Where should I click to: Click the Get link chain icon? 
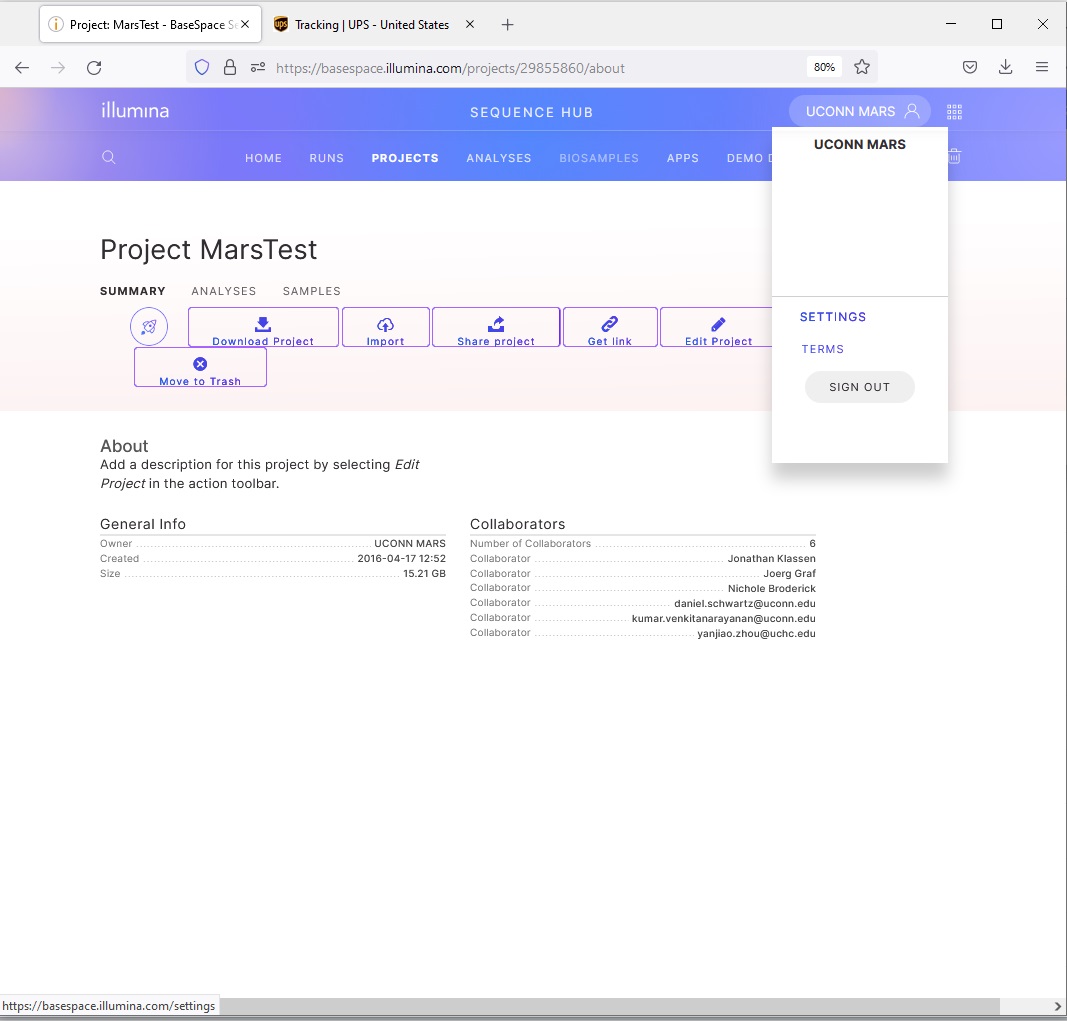[x=609, y=321]
